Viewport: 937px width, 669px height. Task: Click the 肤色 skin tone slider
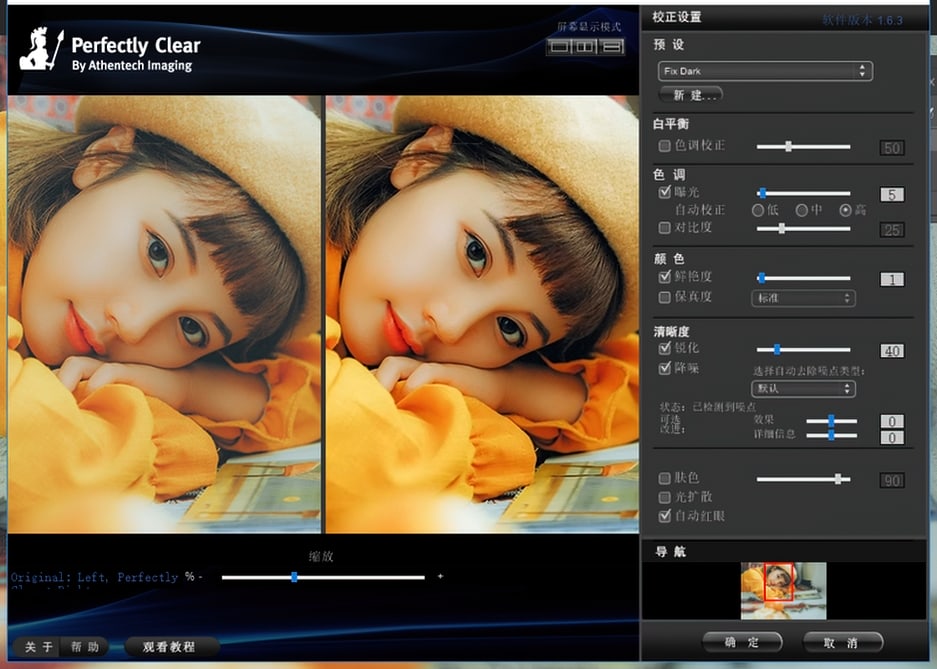(803, 479)
